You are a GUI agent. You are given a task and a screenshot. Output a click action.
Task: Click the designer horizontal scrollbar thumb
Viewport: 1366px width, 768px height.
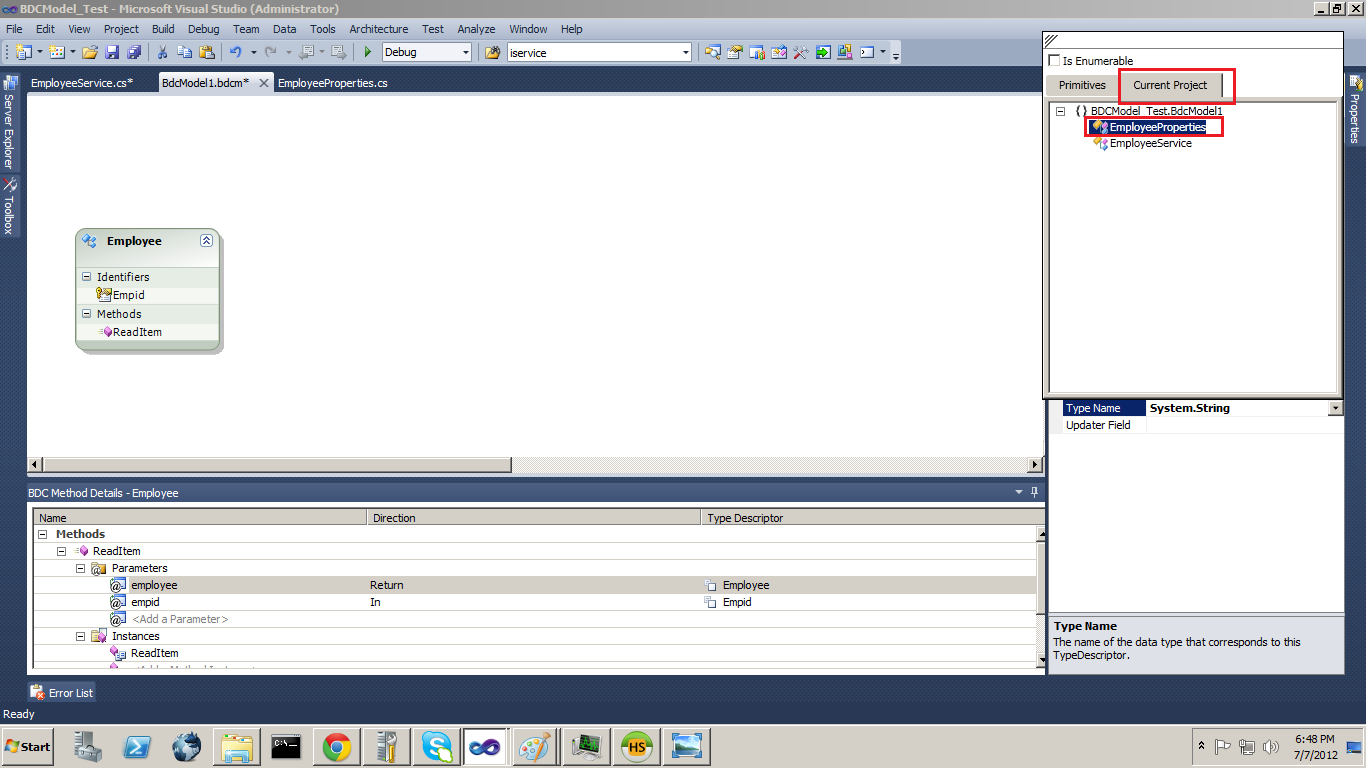(x=278, y=465)
